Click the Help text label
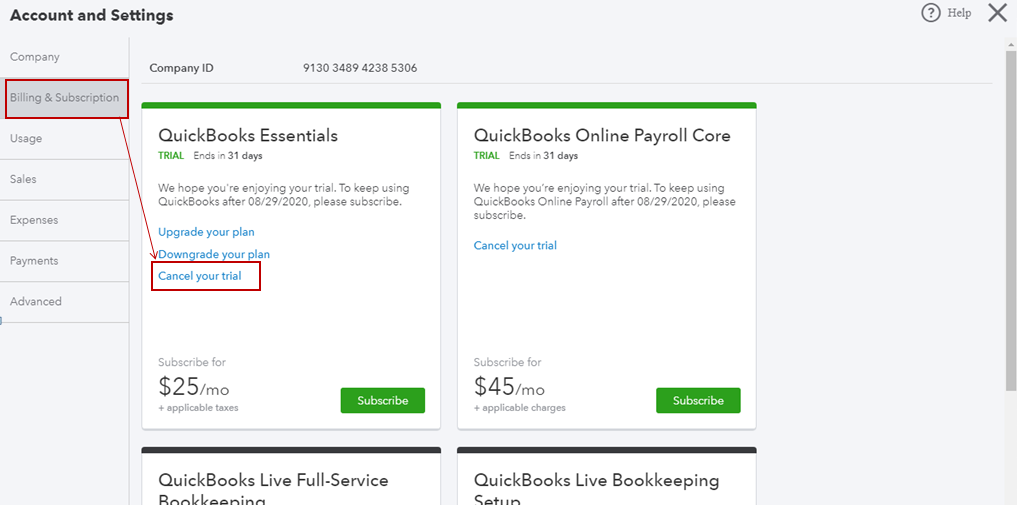1017x505 pixels. 959,13
